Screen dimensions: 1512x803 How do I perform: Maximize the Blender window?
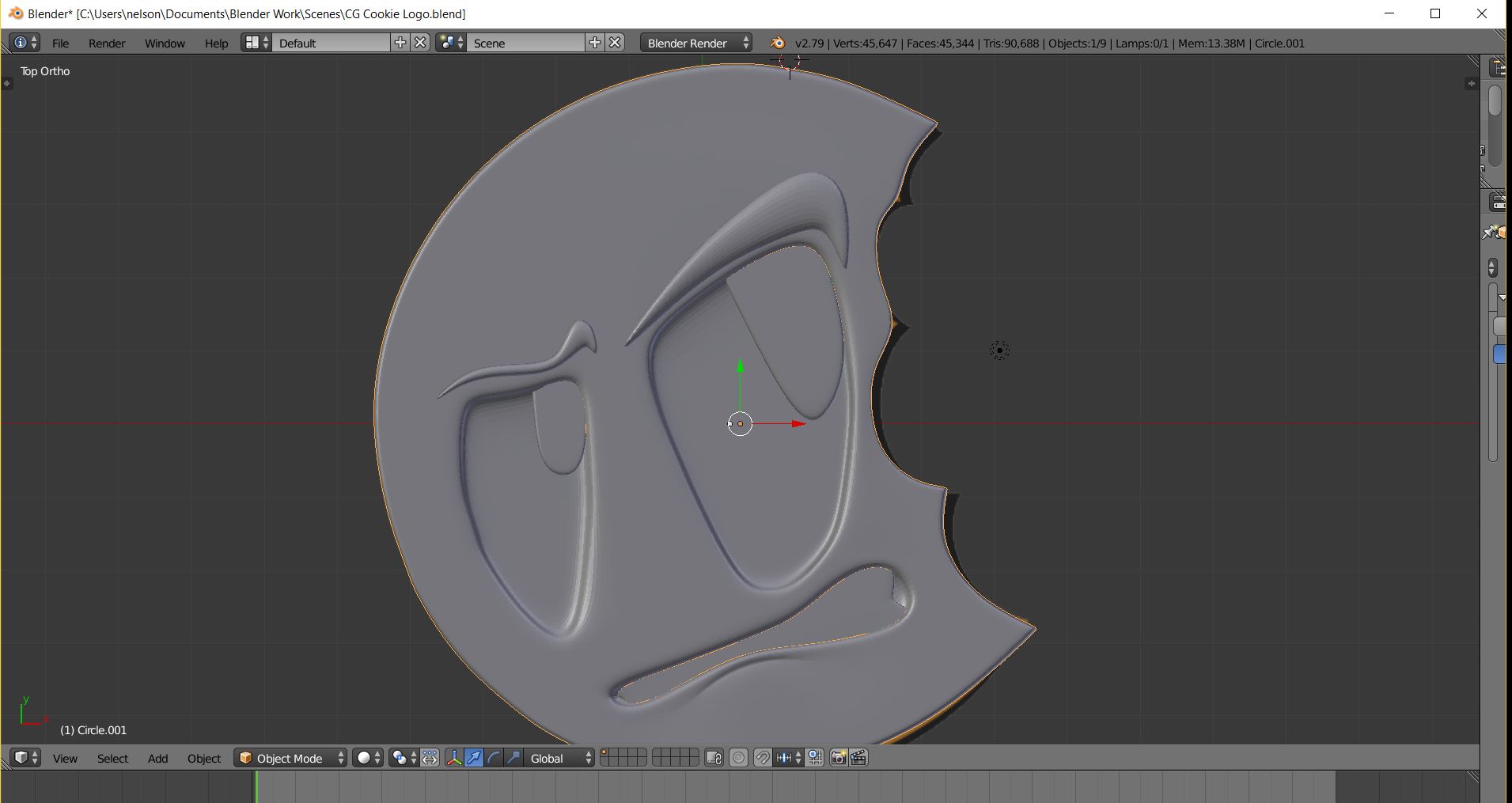point(1435,13)
